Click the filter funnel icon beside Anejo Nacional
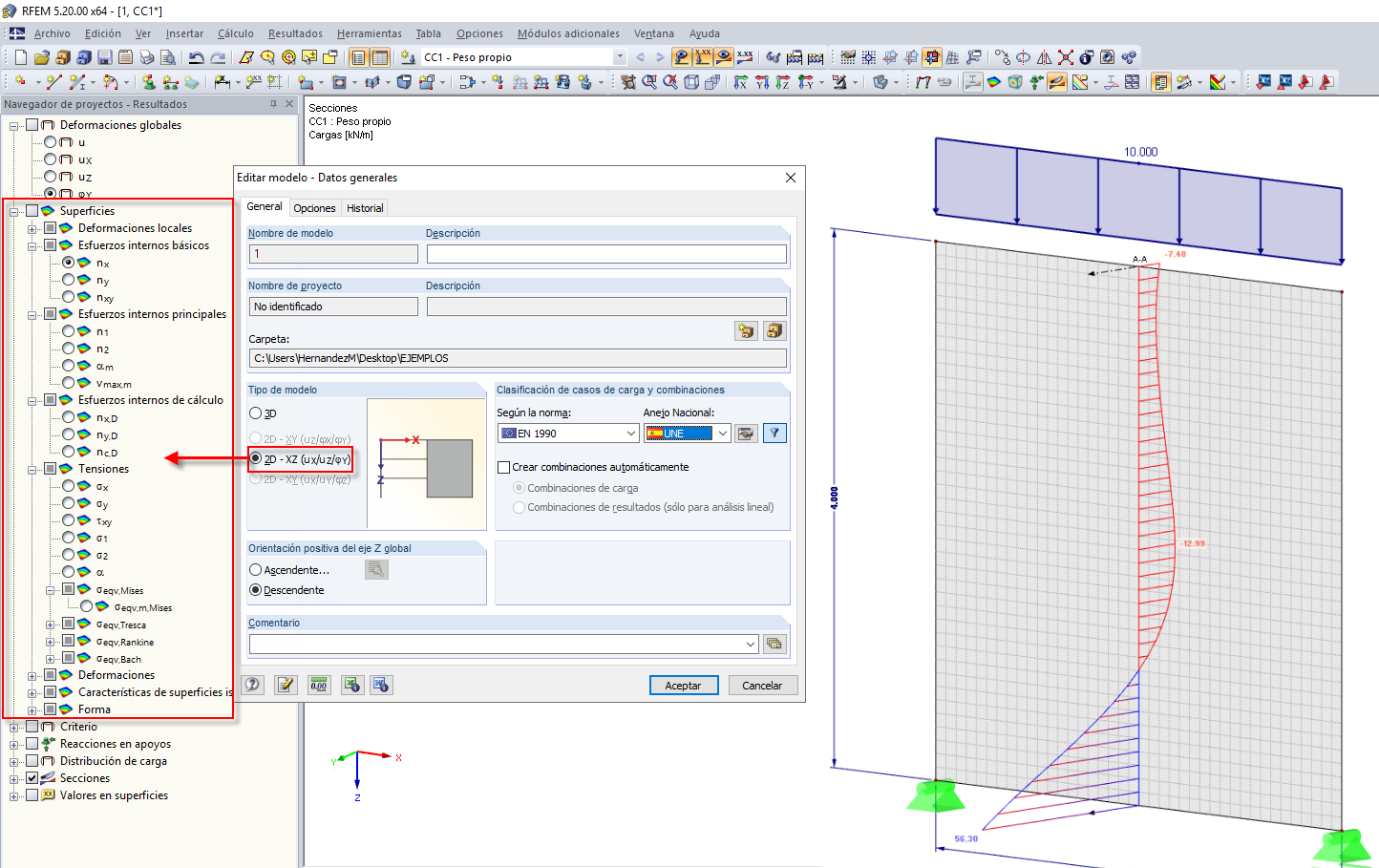 pyautogui.click(x=775, y=434)
